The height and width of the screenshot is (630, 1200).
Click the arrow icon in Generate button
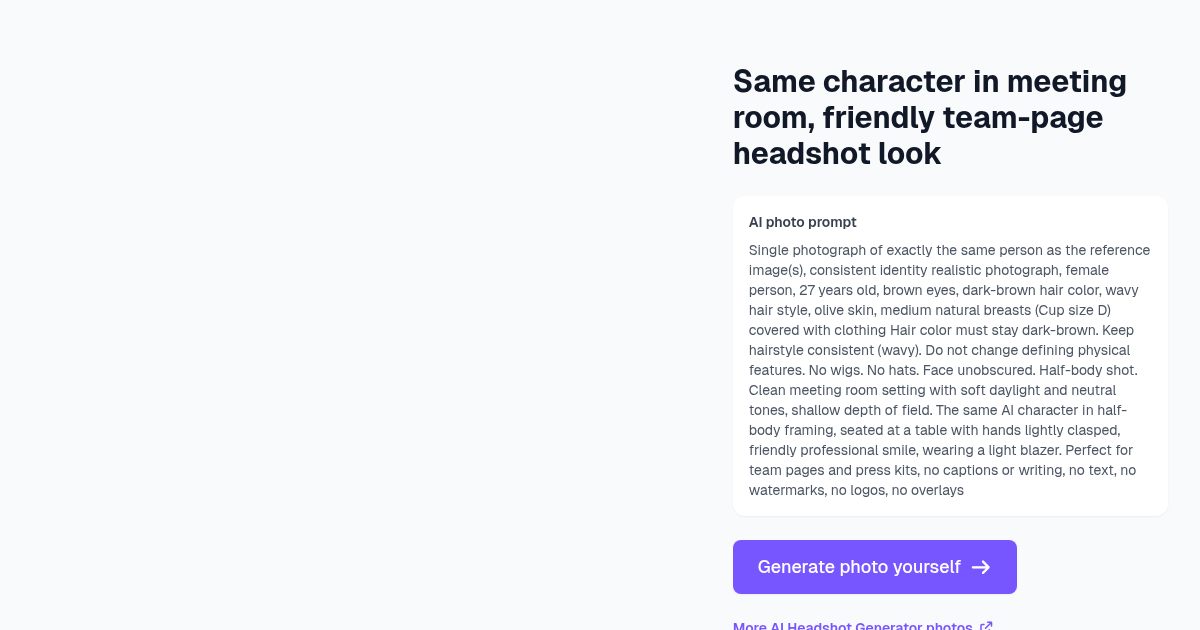click(981, 567)
